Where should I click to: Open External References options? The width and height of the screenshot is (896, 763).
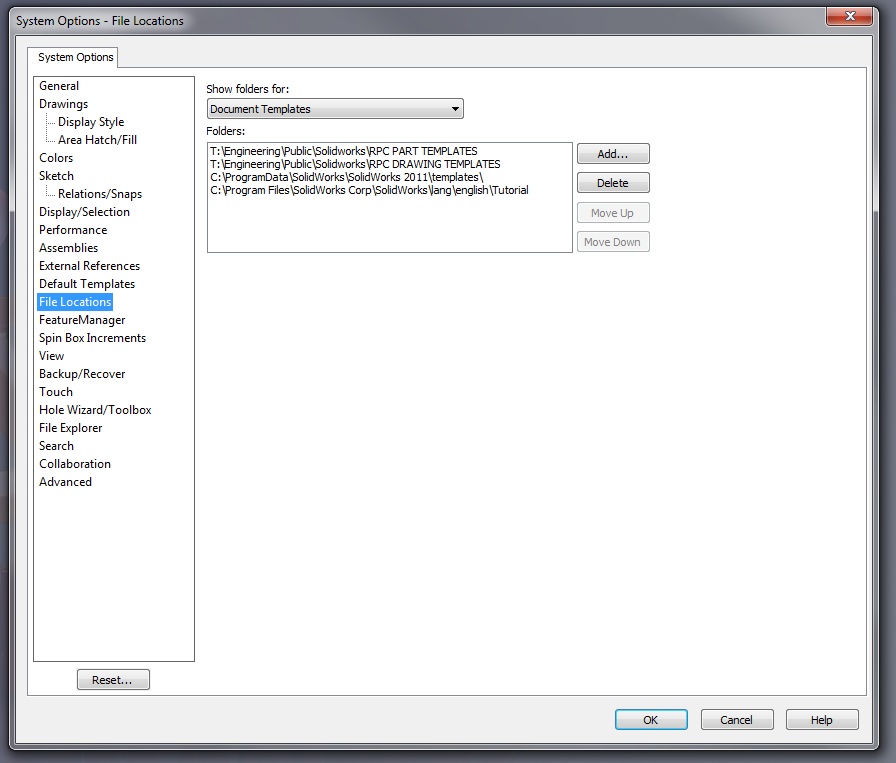(x=89, y=266)
